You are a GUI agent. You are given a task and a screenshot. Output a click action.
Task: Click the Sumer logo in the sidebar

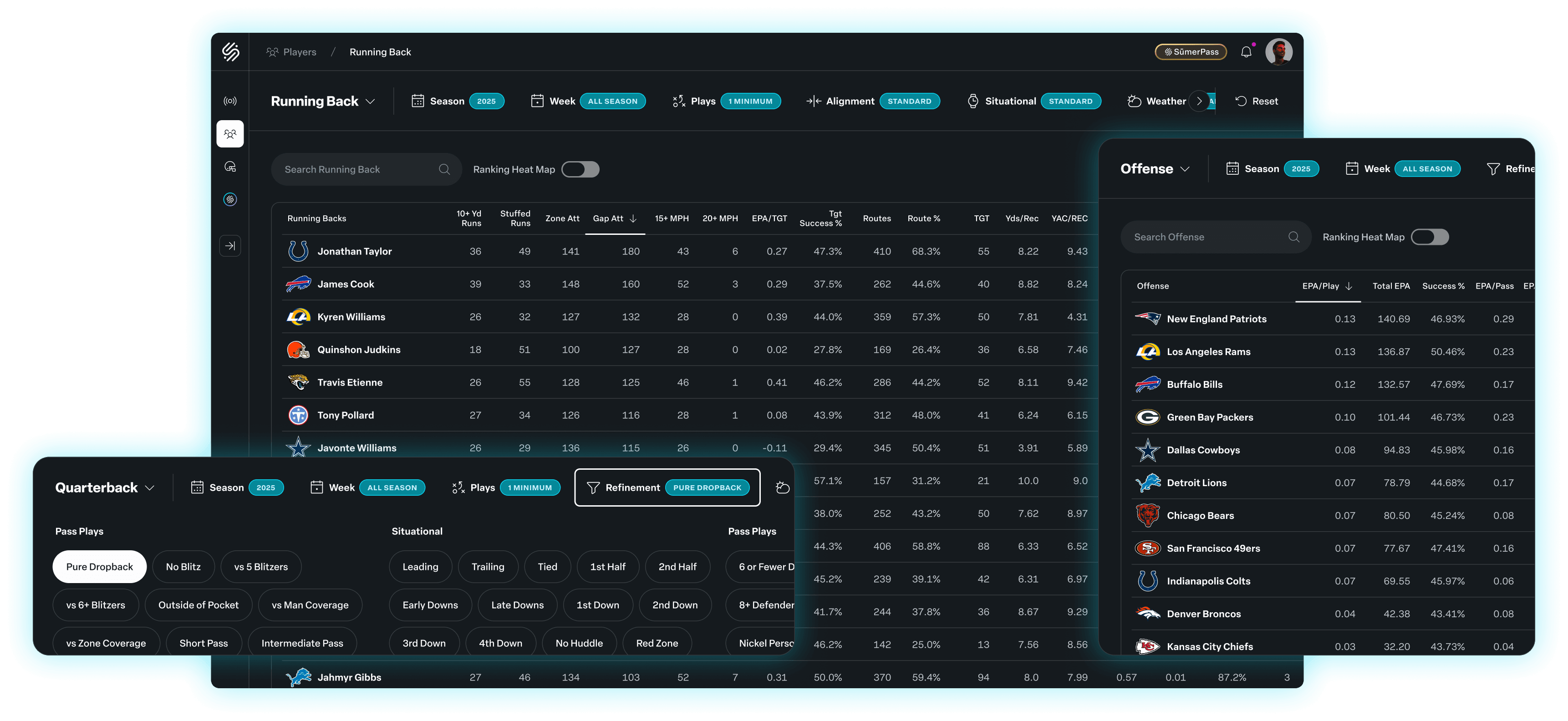click(230, 52)
